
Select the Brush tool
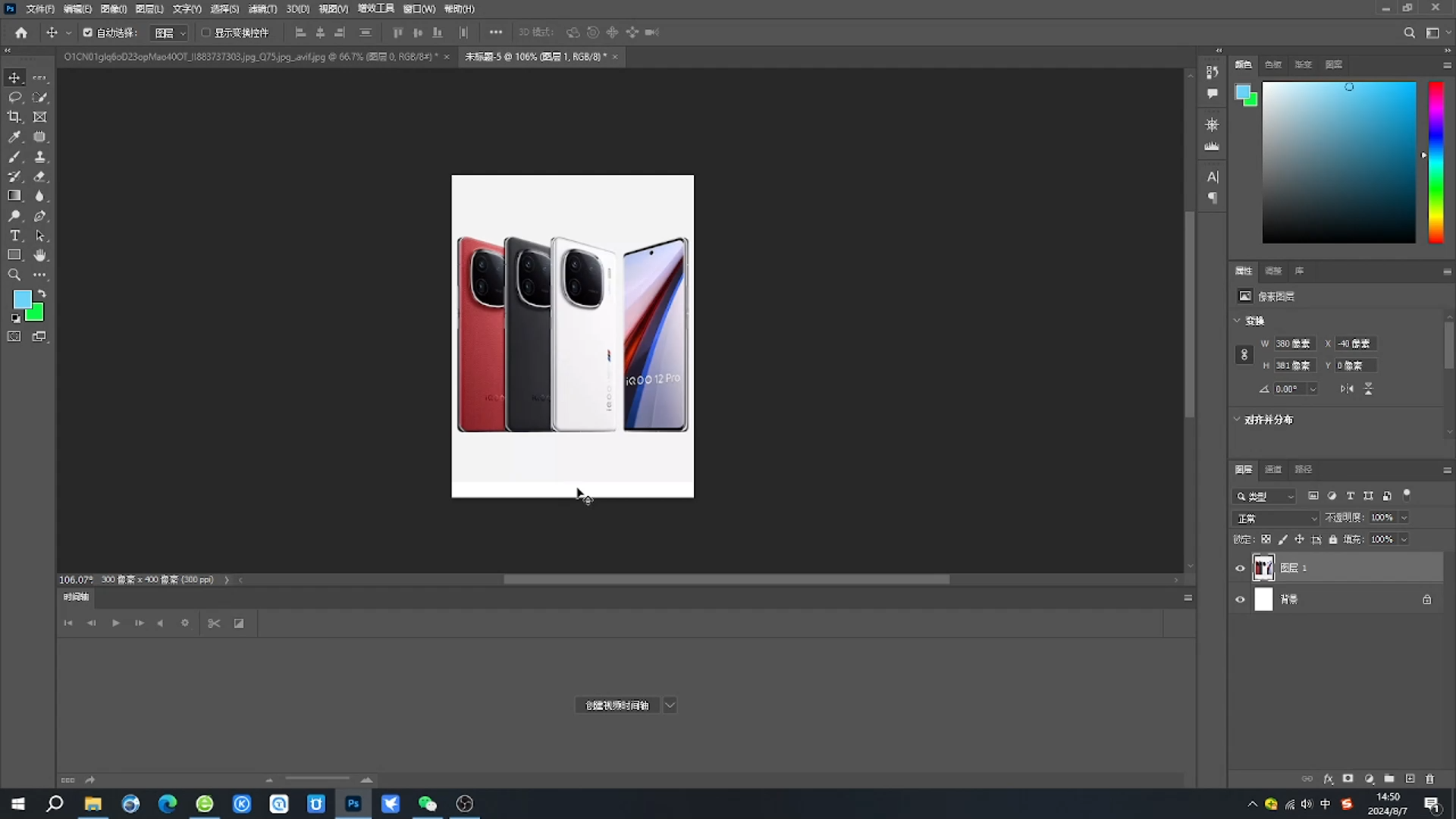point(14,157)
